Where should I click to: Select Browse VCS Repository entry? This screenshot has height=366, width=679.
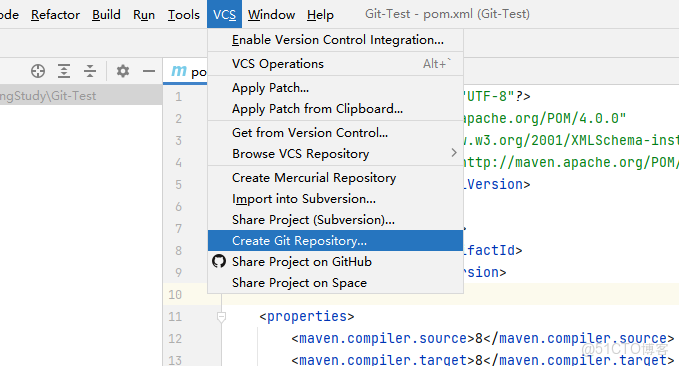[336, 154]
